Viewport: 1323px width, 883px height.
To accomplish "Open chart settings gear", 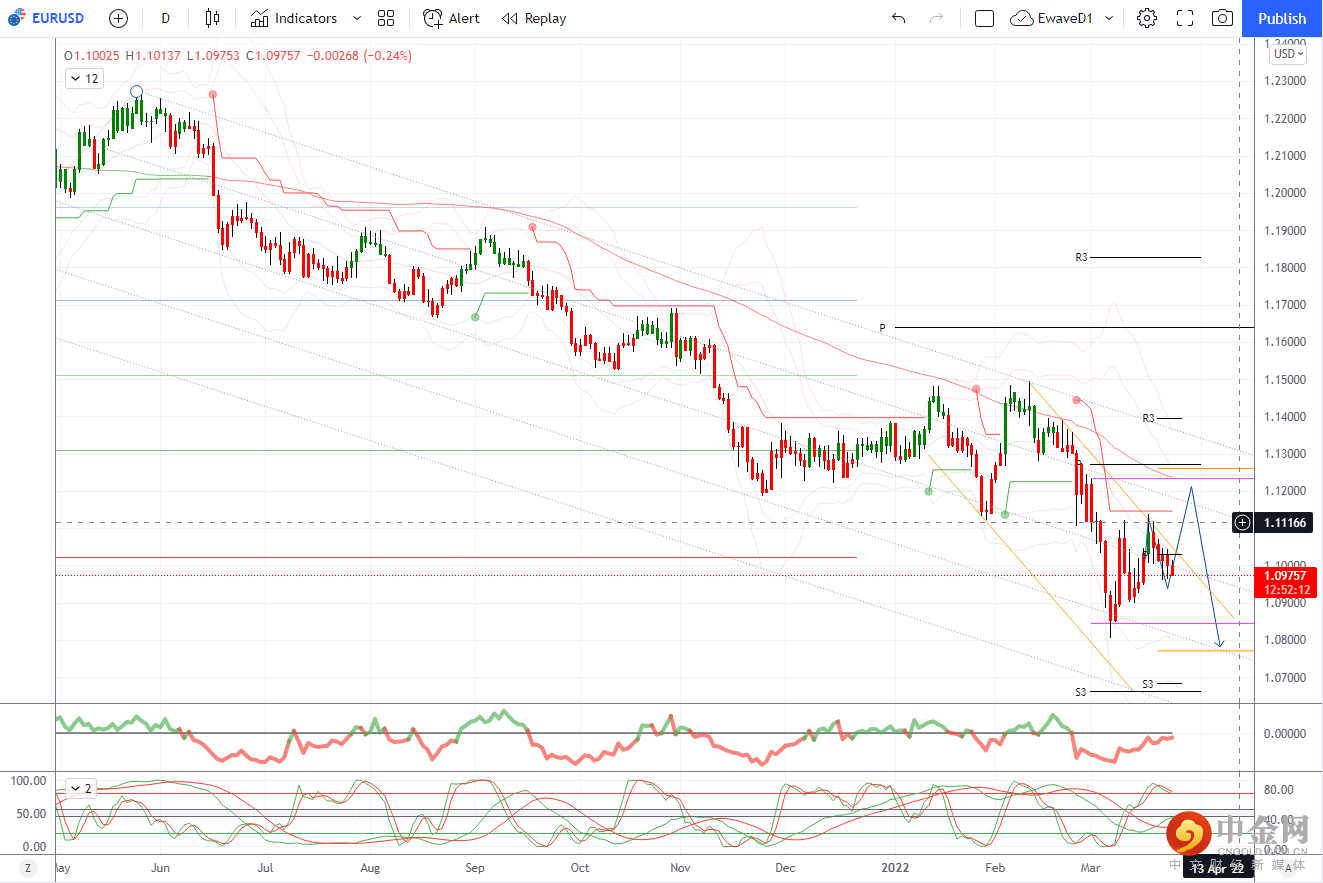I will (1147, 18).
